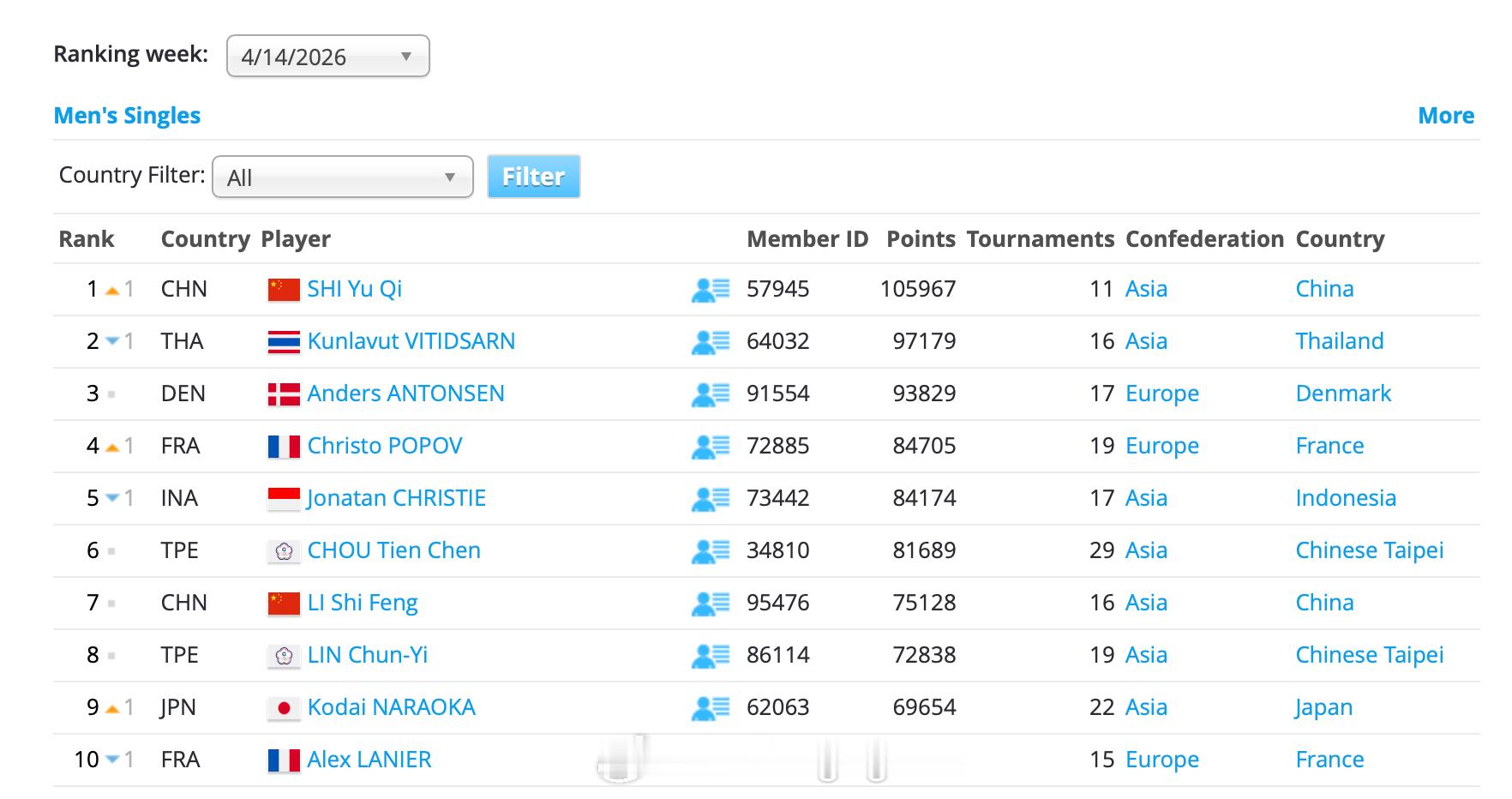Follow the Asia link in Kodai NARAOKA's row

click(1146, 707)
